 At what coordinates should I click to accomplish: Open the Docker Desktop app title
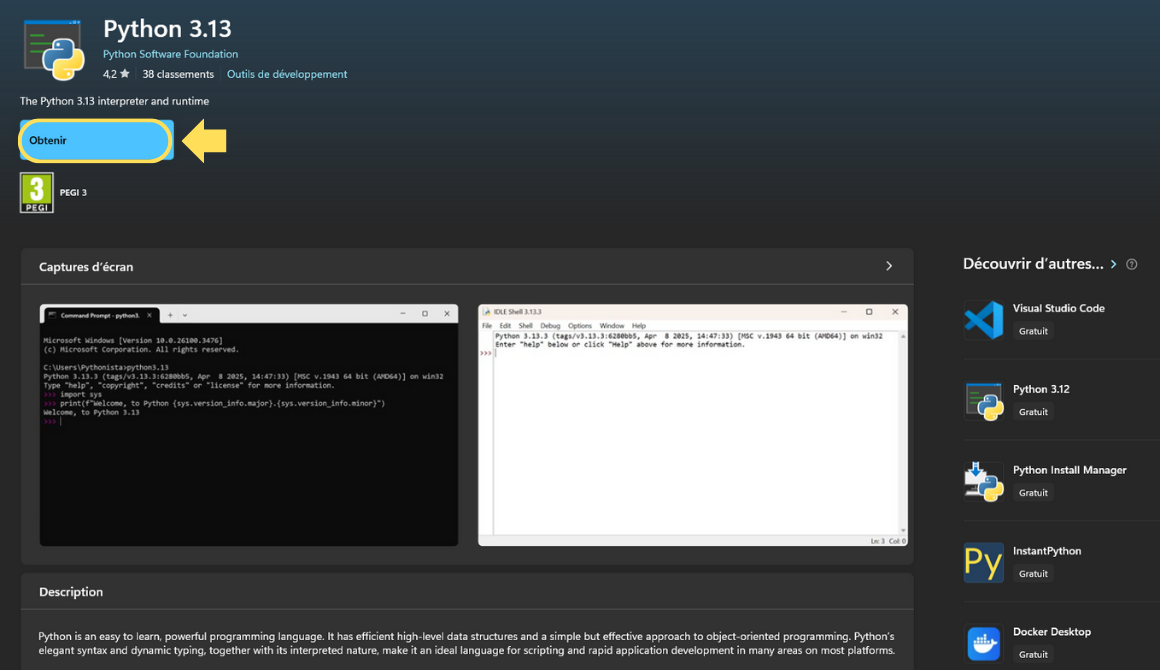point(1052,631)
